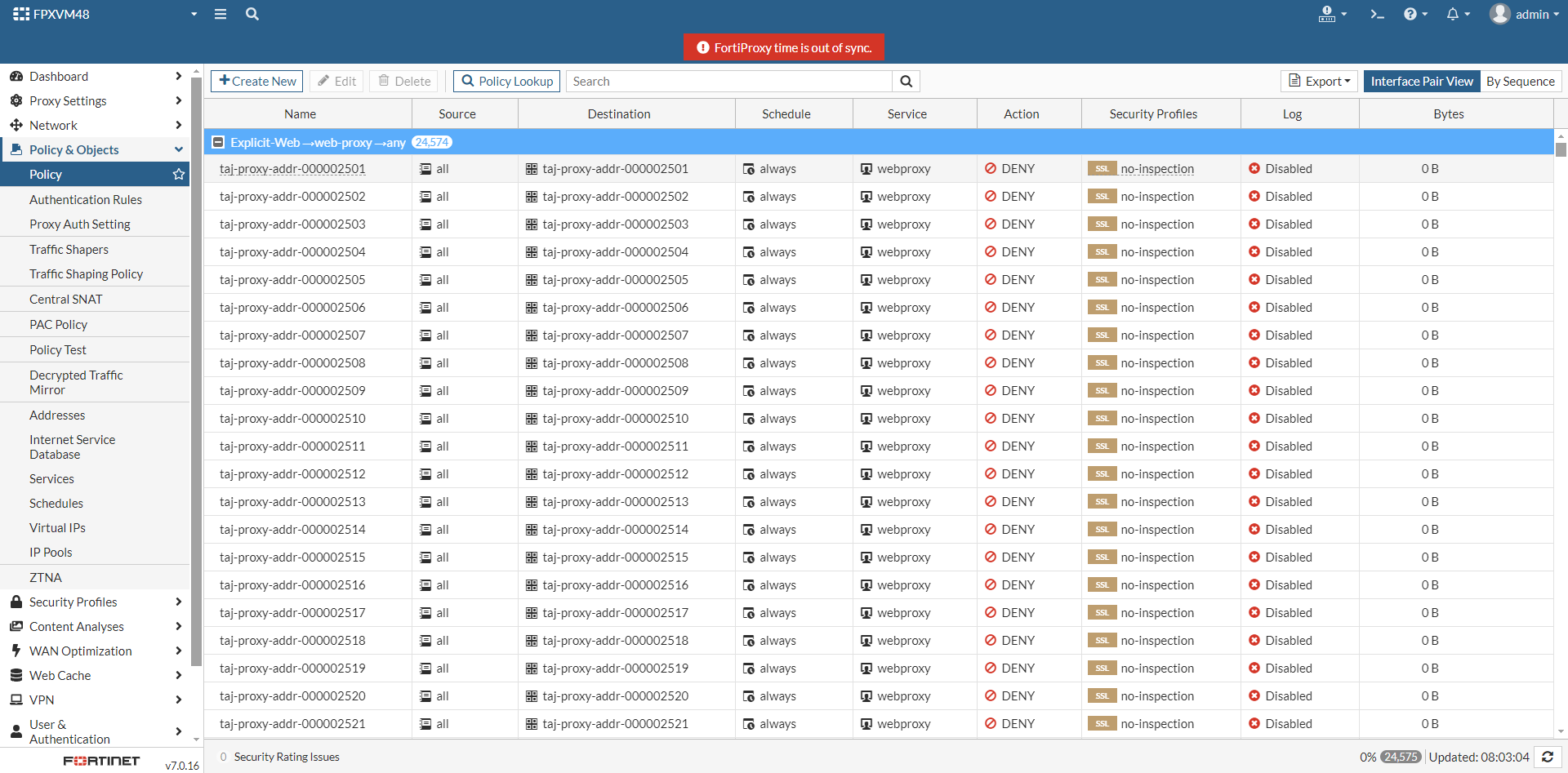
Task: Click the refresh icon in the status bar
Action: tap(1548, 757)
